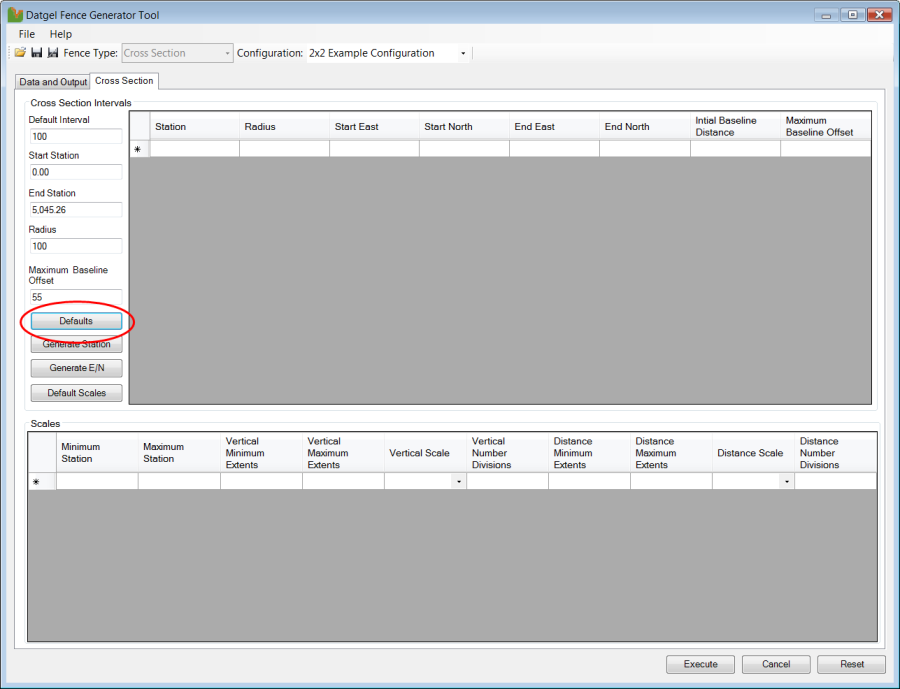Click the Default Scales button
Viewport: 900px width, 689px height.
pos(76,393)
